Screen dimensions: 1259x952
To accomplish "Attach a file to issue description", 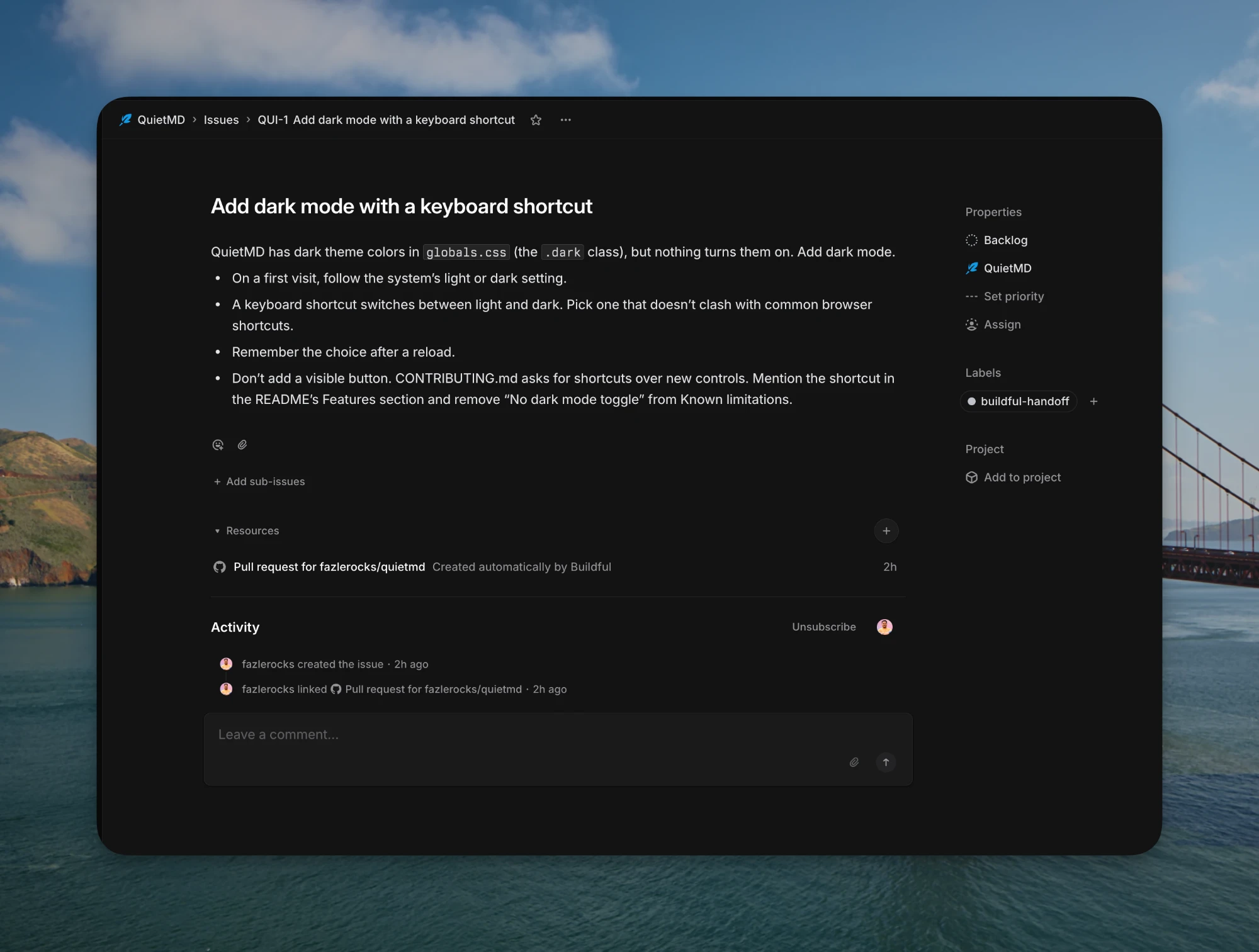I will click(242, 445).
